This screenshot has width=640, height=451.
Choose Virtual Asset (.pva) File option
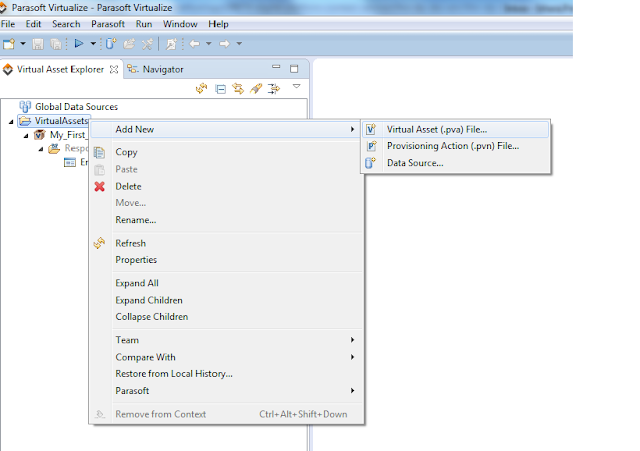pos(456,129)
